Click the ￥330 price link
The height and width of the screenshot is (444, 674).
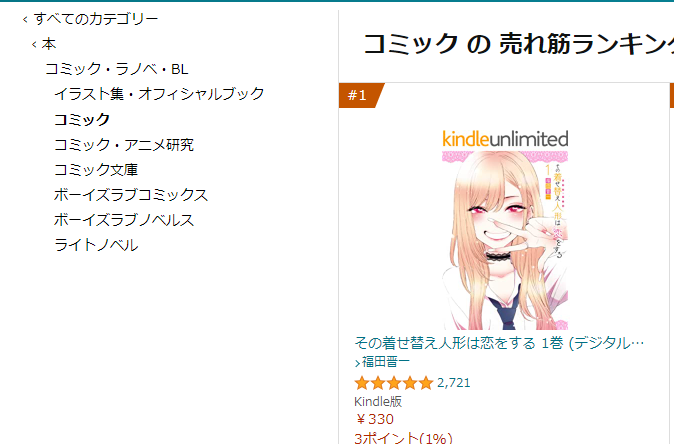coord(374,419)
